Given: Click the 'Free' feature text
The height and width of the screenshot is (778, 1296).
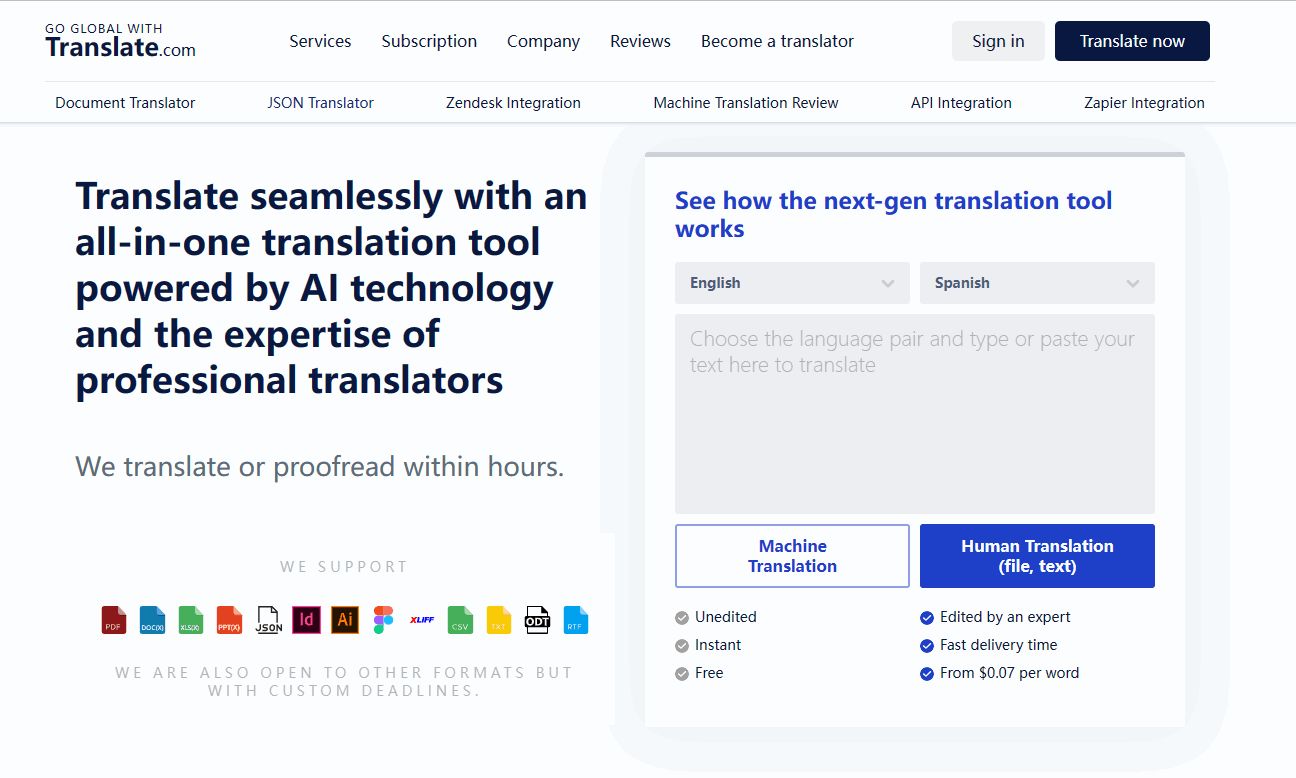Looking at the screenshot, I should 709,673.
